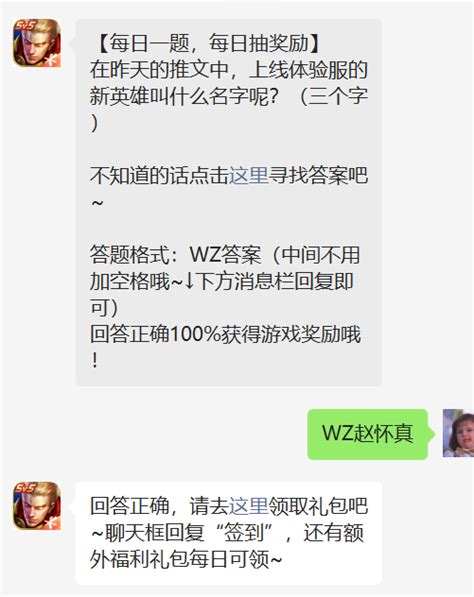Click the ~聊天框回复 text in the white bubble
The image size is (474, 597).
[x=148, y=533]
